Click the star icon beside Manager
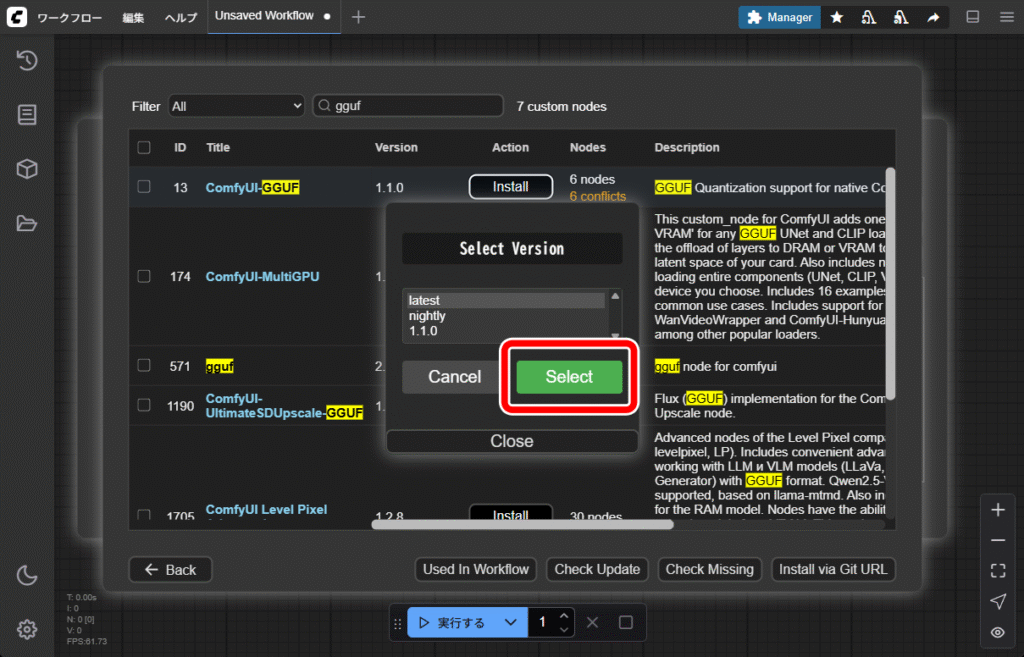Viewport: 1024px width, 657px height. [x=837, y=17]
